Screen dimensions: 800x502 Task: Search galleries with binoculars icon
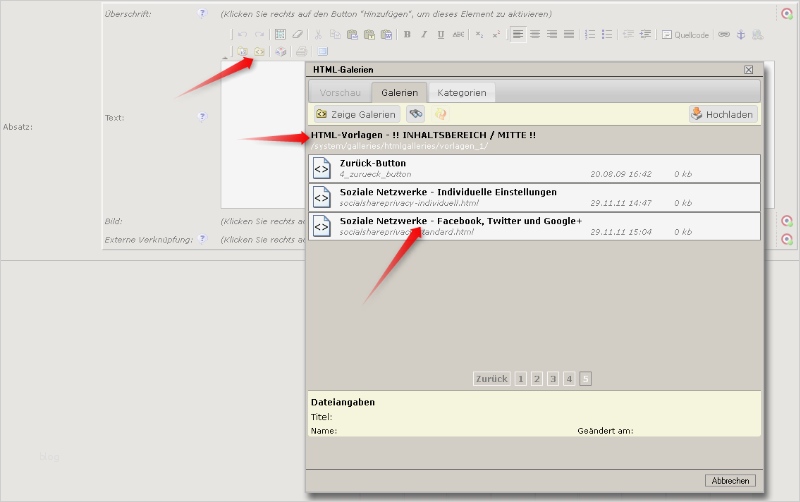click(416, 114)
